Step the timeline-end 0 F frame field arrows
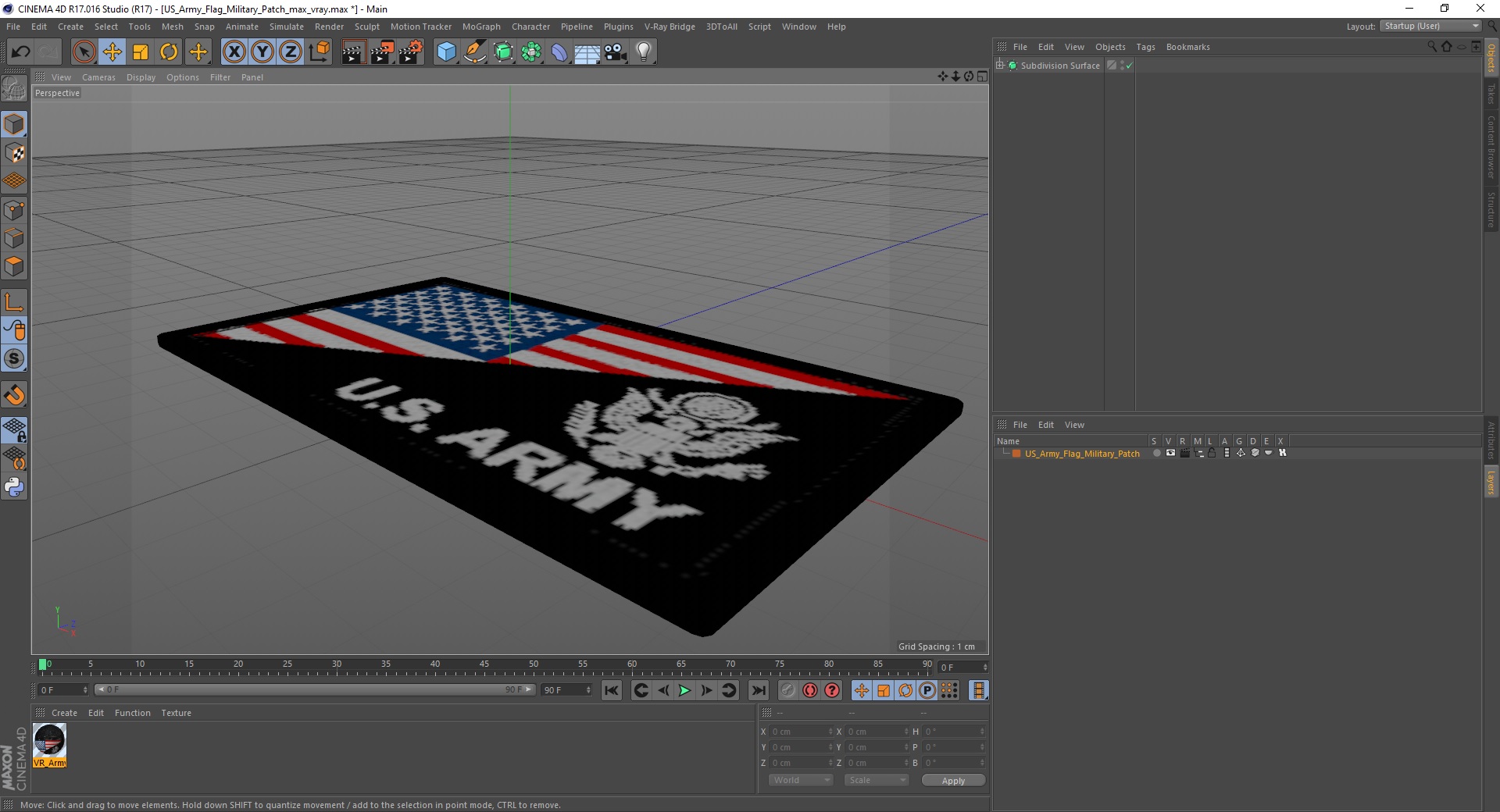The width and height of the screenshot is (1500, 812). [985, 668]
